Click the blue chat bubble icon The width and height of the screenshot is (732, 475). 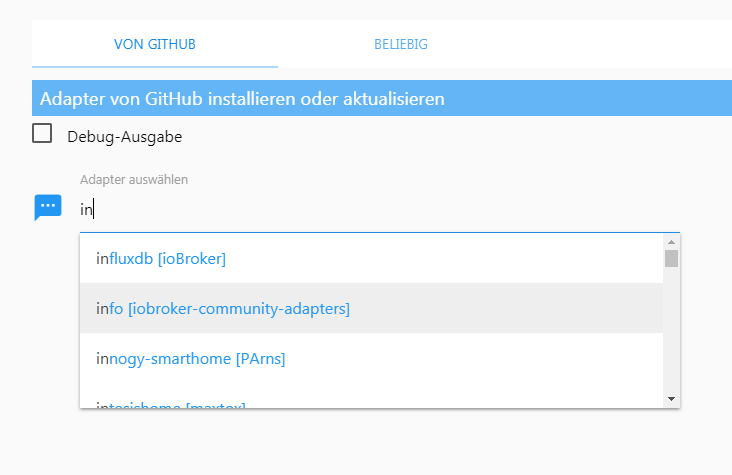coord(48,207)
